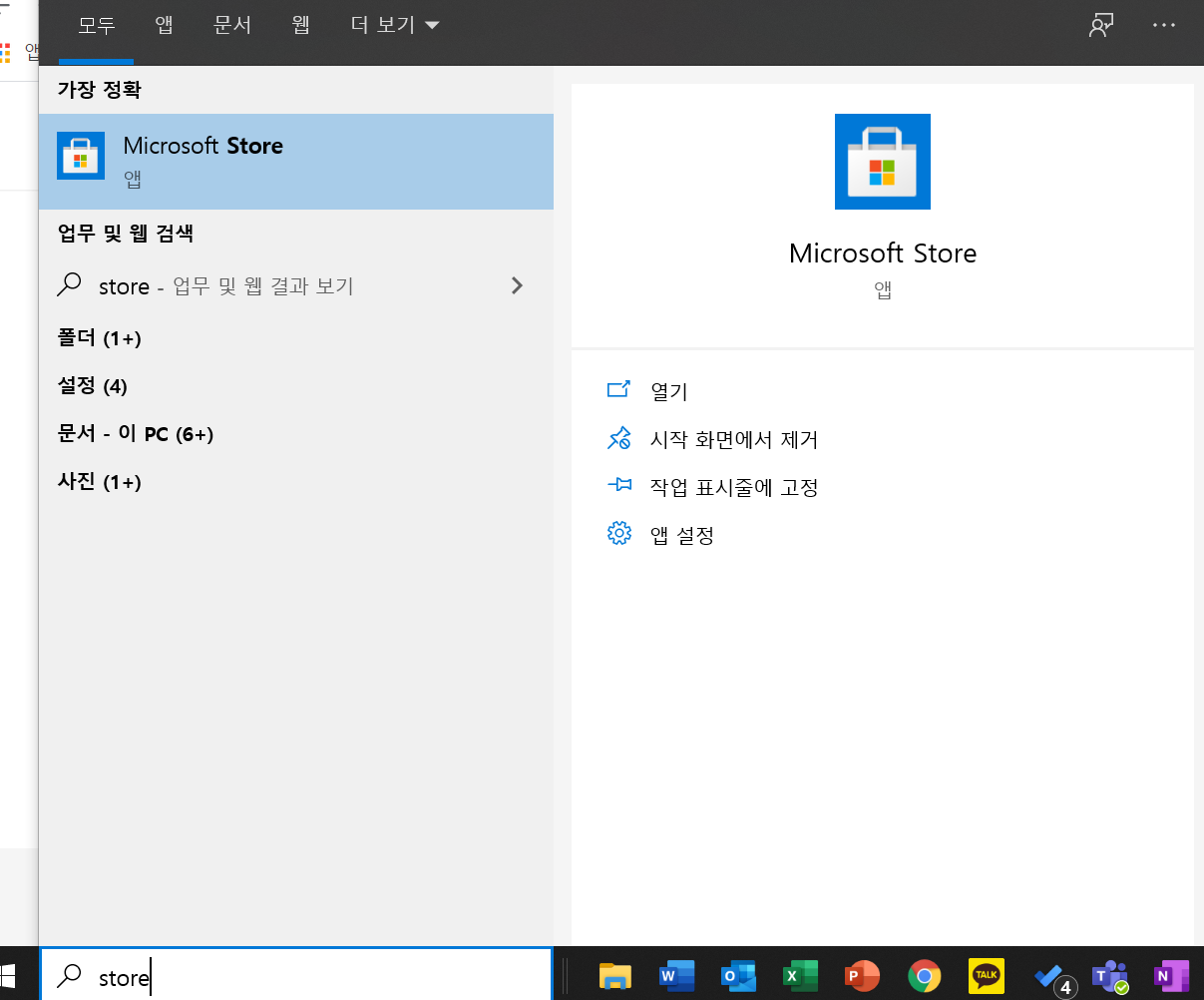Screen dimensions: 1204x1000
Task: Click the pin to taskbar icon
Action: pos(619,485)
